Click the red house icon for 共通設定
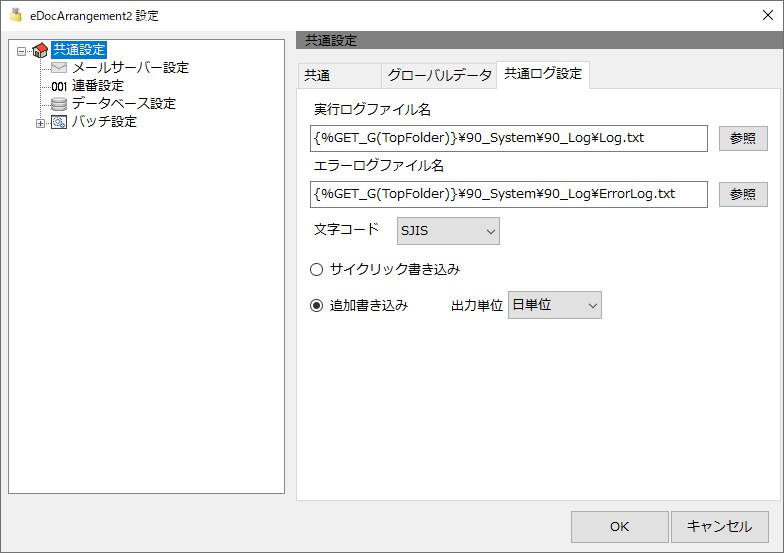 (40, 50)
